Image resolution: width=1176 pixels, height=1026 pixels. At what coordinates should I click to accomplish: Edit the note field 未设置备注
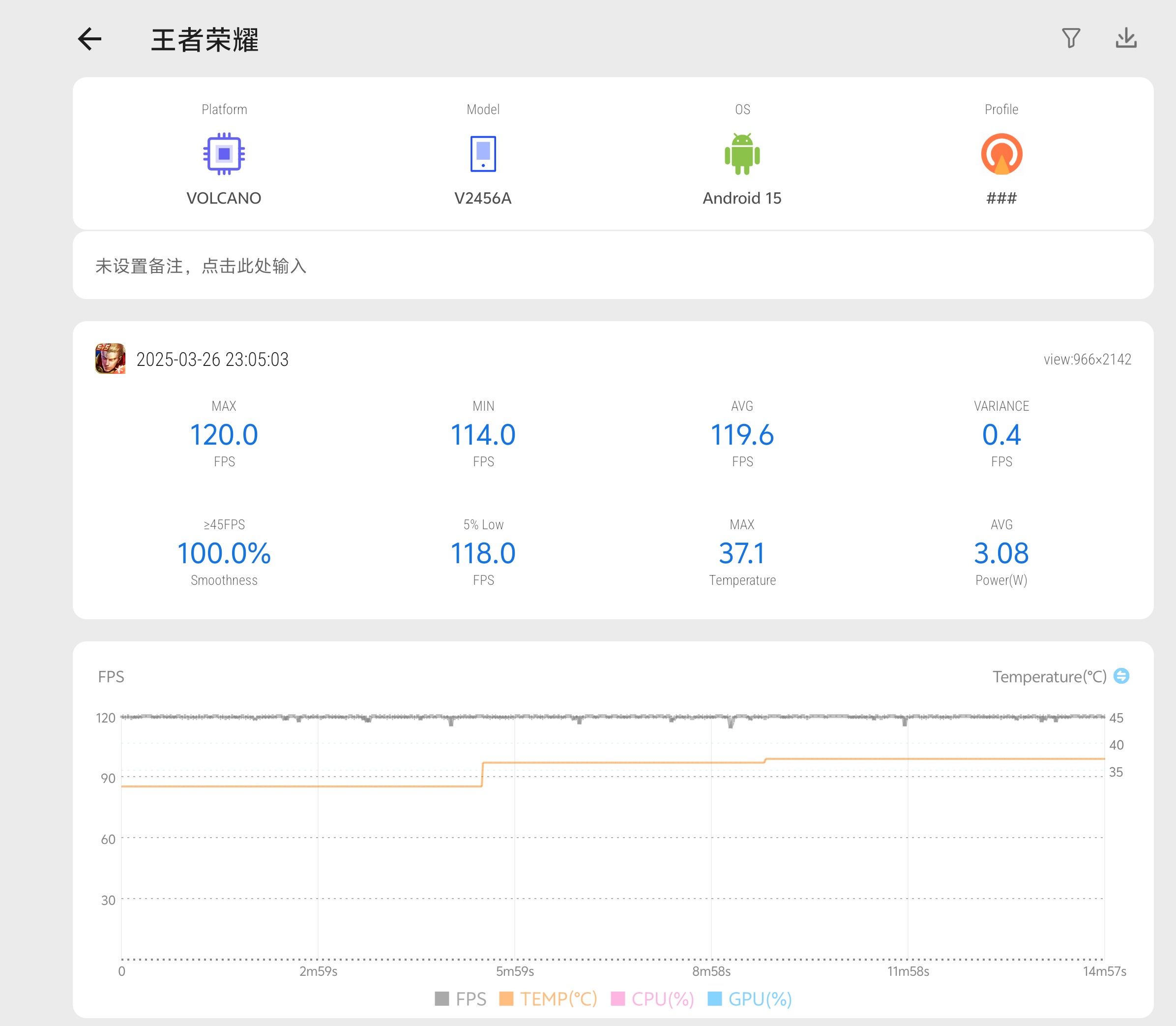tap(613, 266)
